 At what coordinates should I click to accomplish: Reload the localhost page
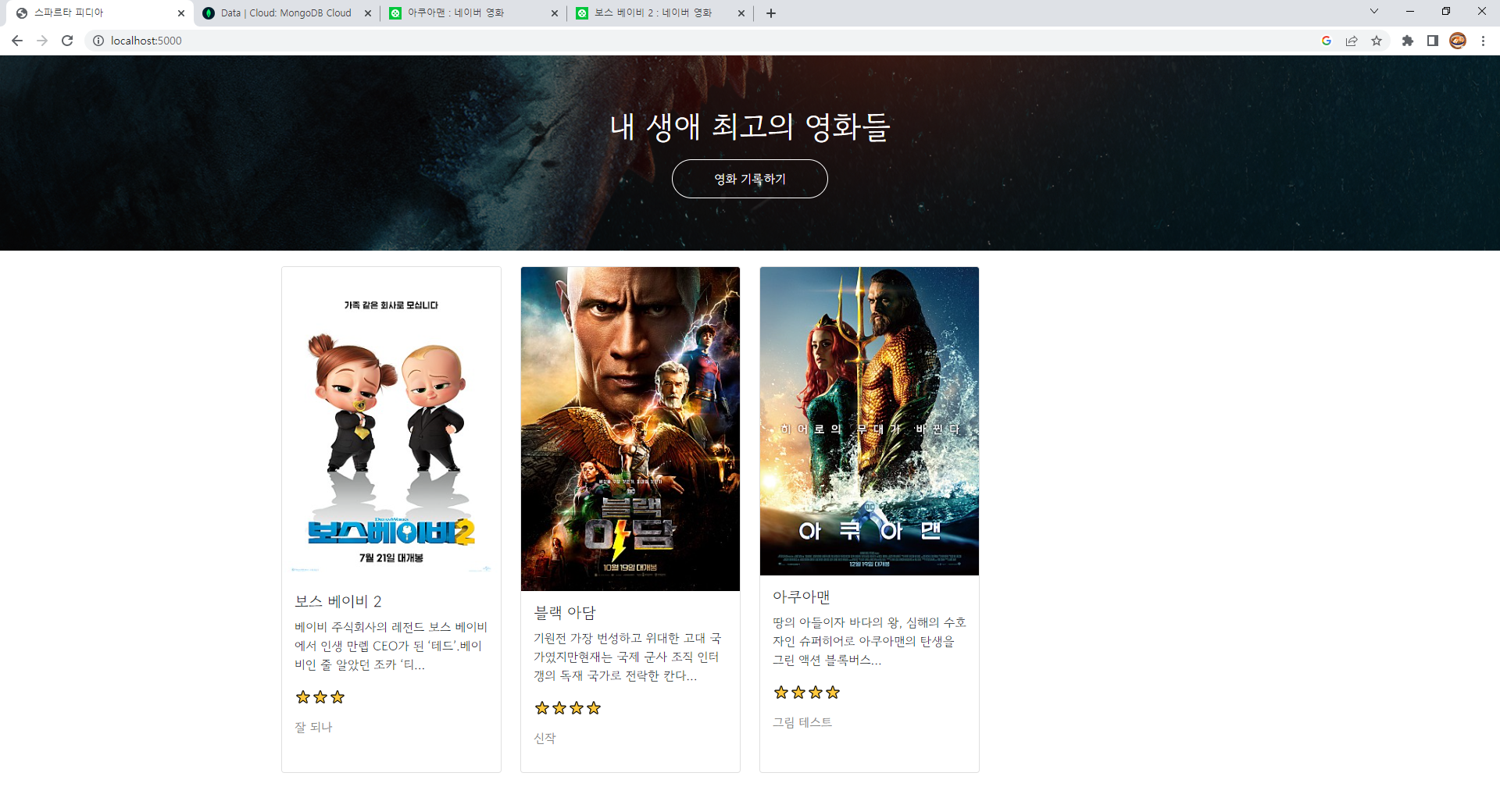click(x=67, y=41)
